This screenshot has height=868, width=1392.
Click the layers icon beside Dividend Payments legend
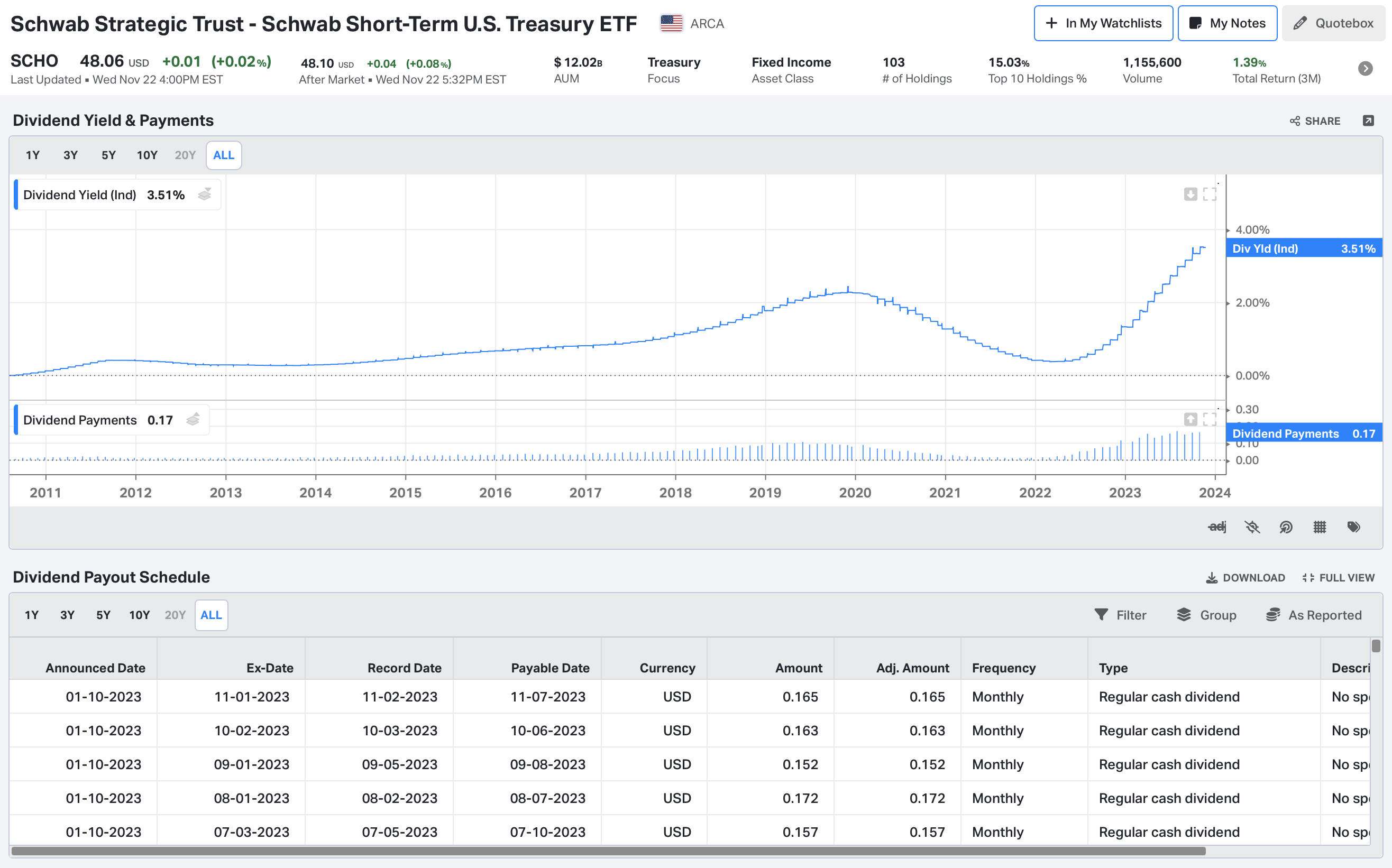click(193, 420)
